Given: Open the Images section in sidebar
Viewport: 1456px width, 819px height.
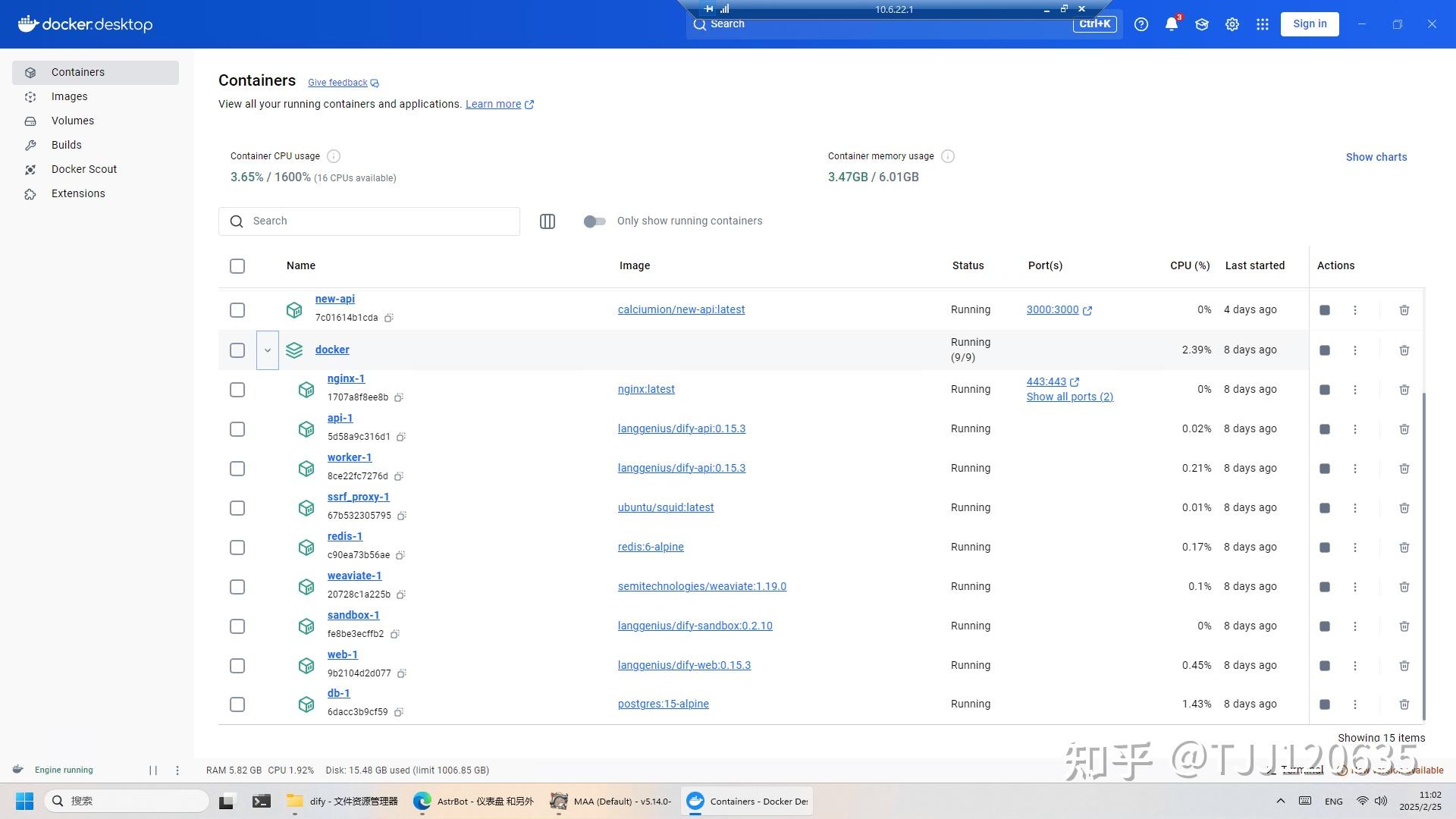Looking at the screenshot, I should [x=69, y=96].
